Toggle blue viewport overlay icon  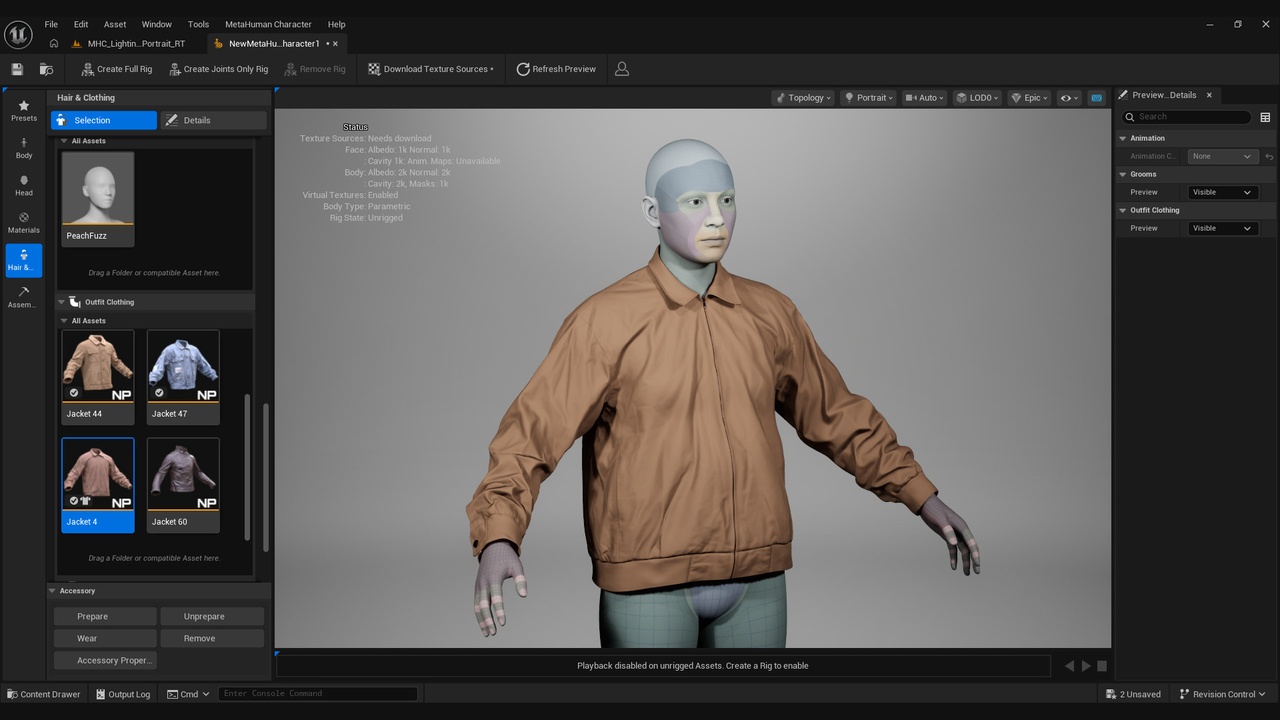tap(1096, 98)
